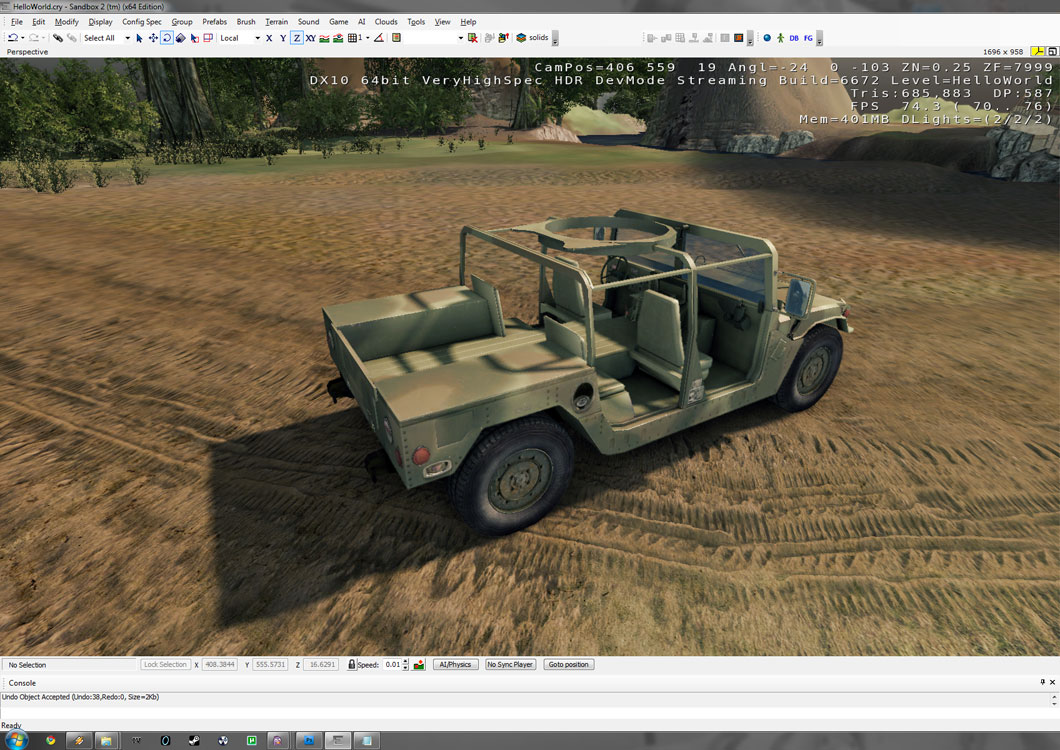Screen dimensions: 1060x750
Task: Open the Character Editor figure icon
Action: pyautogui.click(x=781, y=38)
